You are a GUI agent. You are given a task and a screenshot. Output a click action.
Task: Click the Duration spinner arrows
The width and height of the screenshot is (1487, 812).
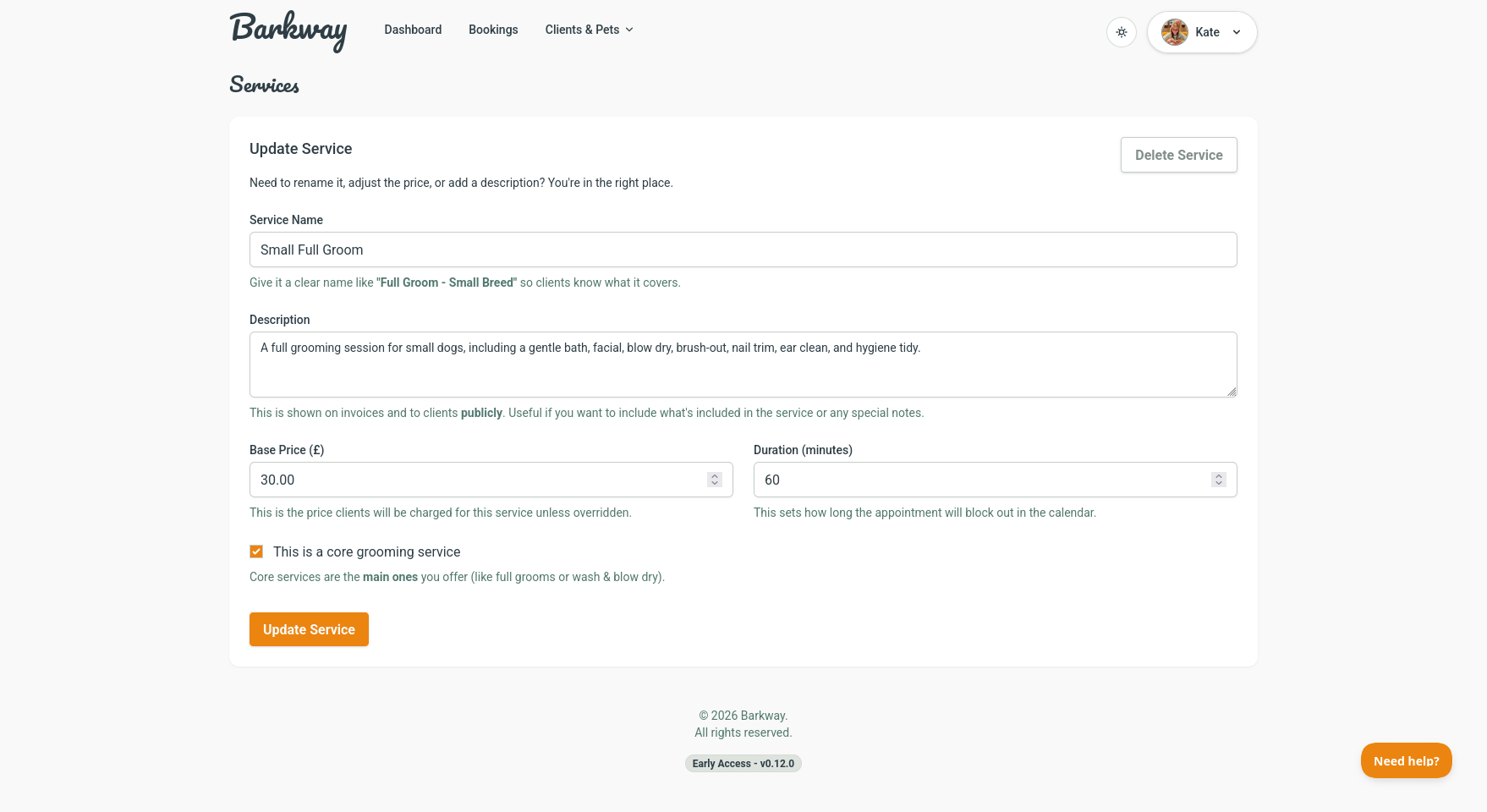[x=1219, y=480]
